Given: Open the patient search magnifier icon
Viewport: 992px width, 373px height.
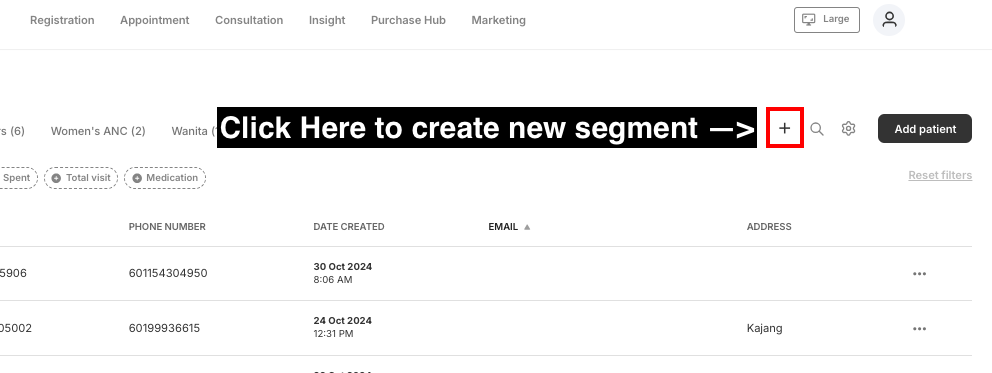Looking at the screenshot, I should [817, 129].
